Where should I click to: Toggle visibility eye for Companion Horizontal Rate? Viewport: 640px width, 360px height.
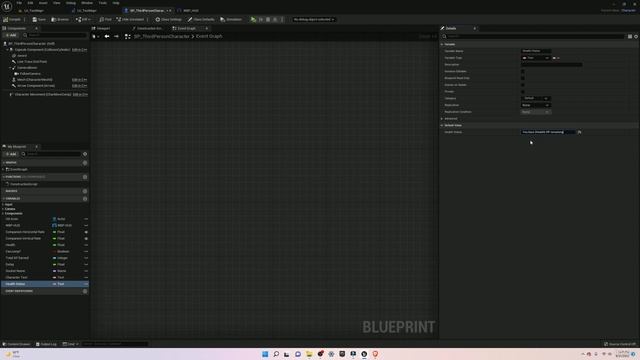coord(86,232)
